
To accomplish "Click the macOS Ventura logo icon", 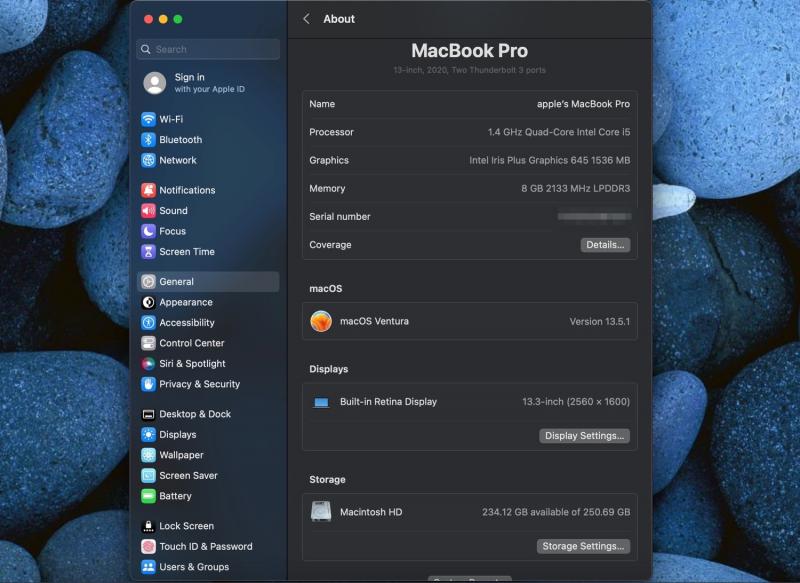I will point(321,321).
